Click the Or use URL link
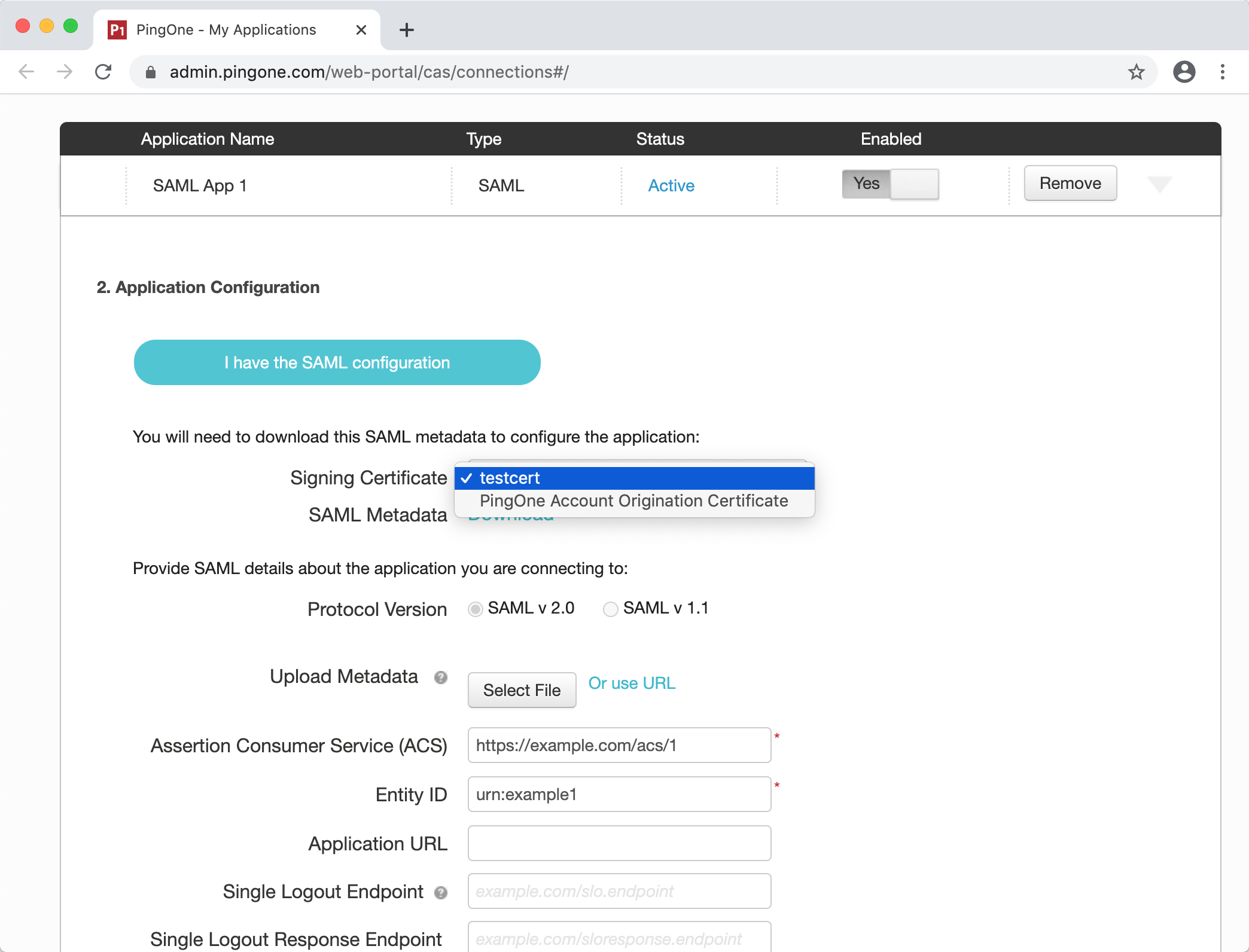 (x=632, y=684)
